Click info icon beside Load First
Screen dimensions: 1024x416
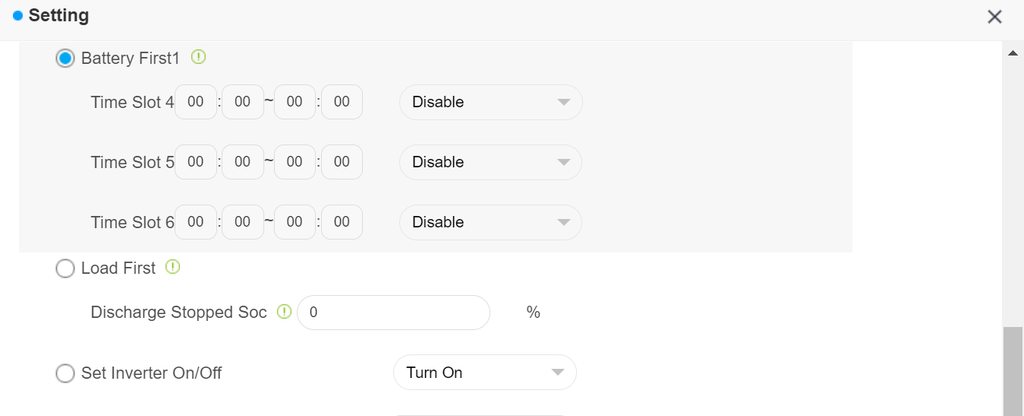[173, 267]
